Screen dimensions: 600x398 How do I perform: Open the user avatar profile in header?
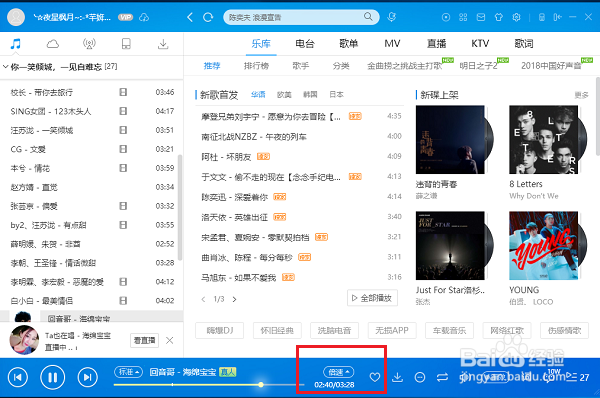click(16, 17)
